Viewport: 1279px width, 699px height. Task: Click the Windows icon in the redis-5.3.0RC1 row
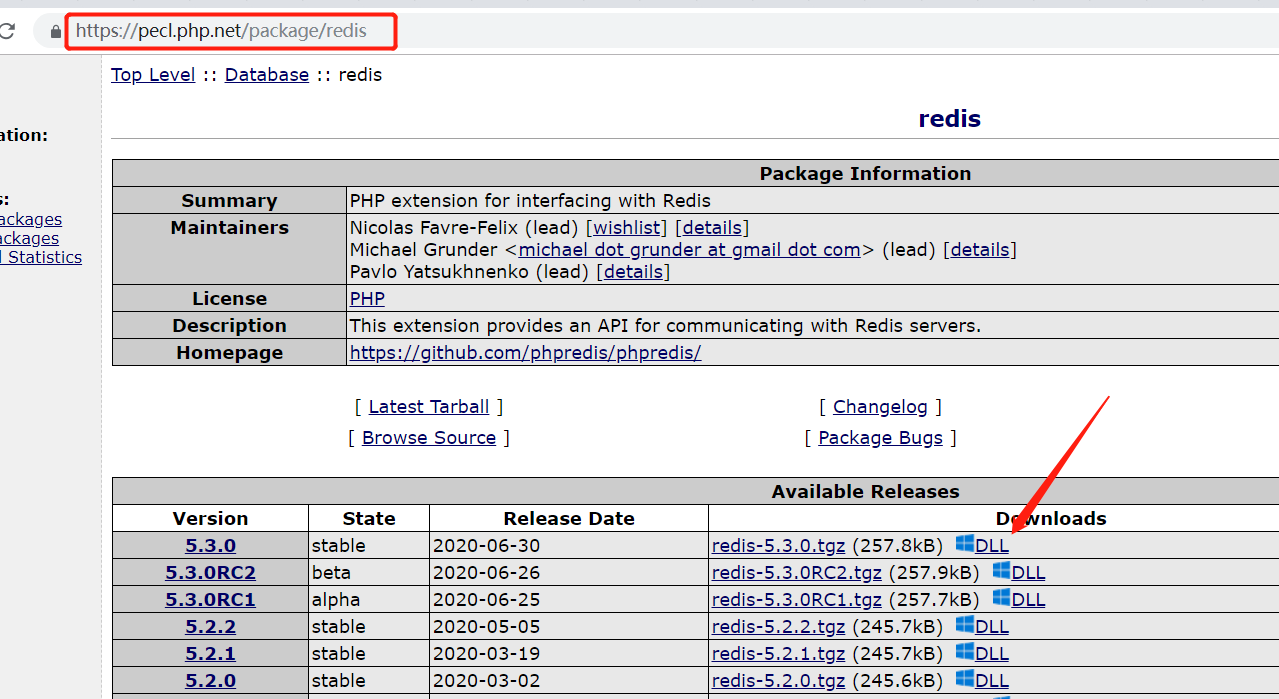[x=1001, y=597]
